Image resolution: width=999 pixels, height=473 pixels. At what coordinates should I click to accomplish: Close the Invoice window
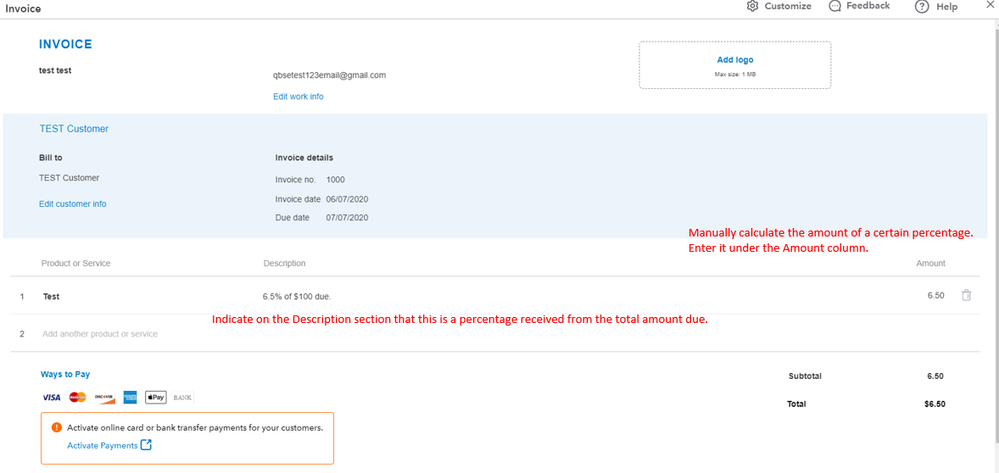click(989, 5)
